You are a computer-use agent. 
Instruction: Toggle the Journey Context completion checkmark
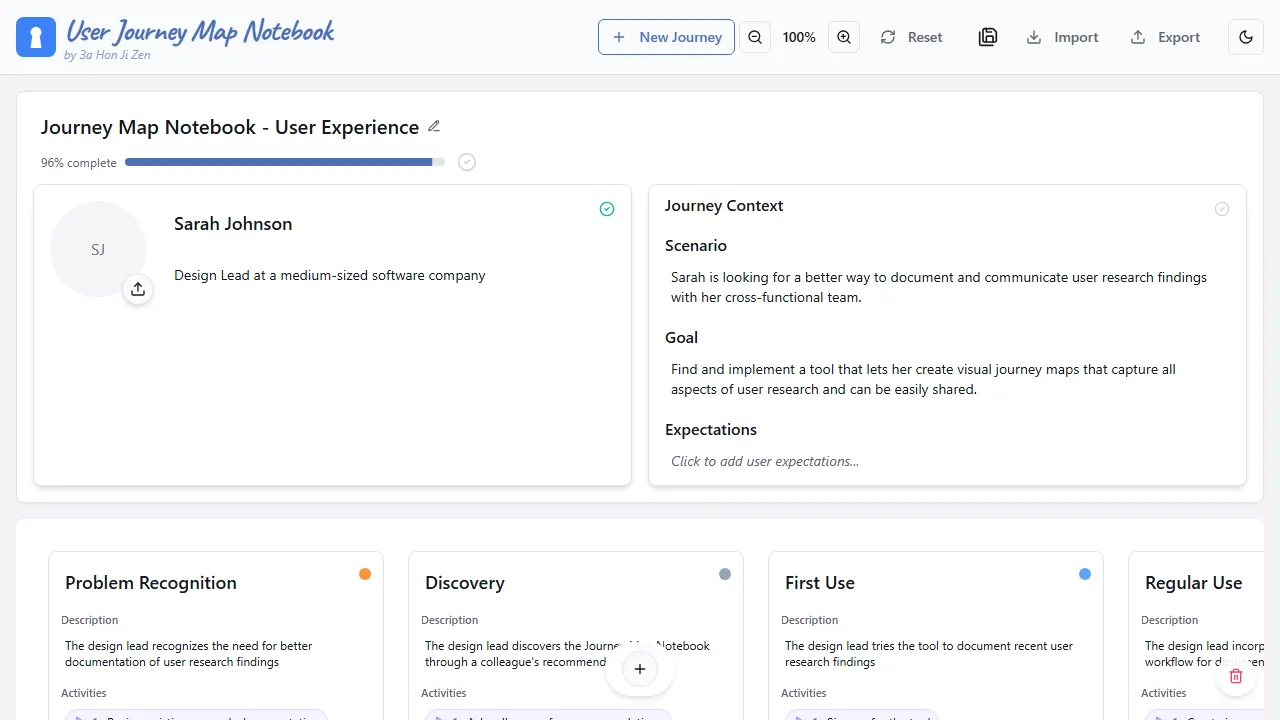(x=1222, y=209)
